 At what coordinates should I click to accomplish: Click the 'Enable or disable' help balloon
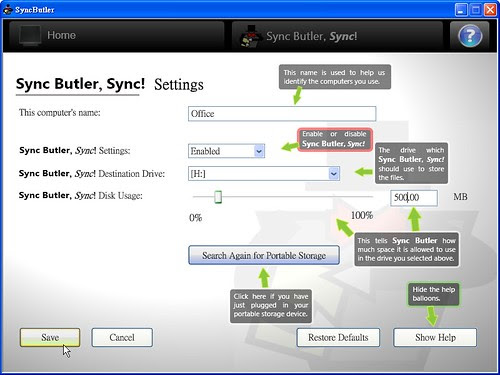334,139
